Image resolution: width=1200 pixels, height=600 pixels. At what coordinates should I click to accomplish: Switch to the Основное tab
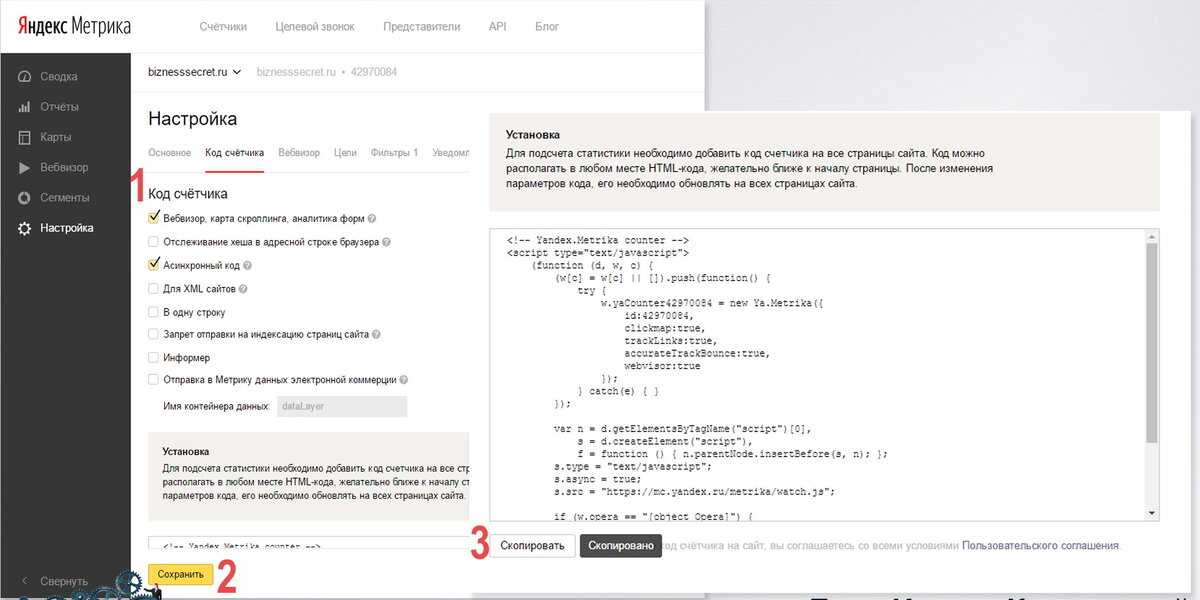coord(169,153)
